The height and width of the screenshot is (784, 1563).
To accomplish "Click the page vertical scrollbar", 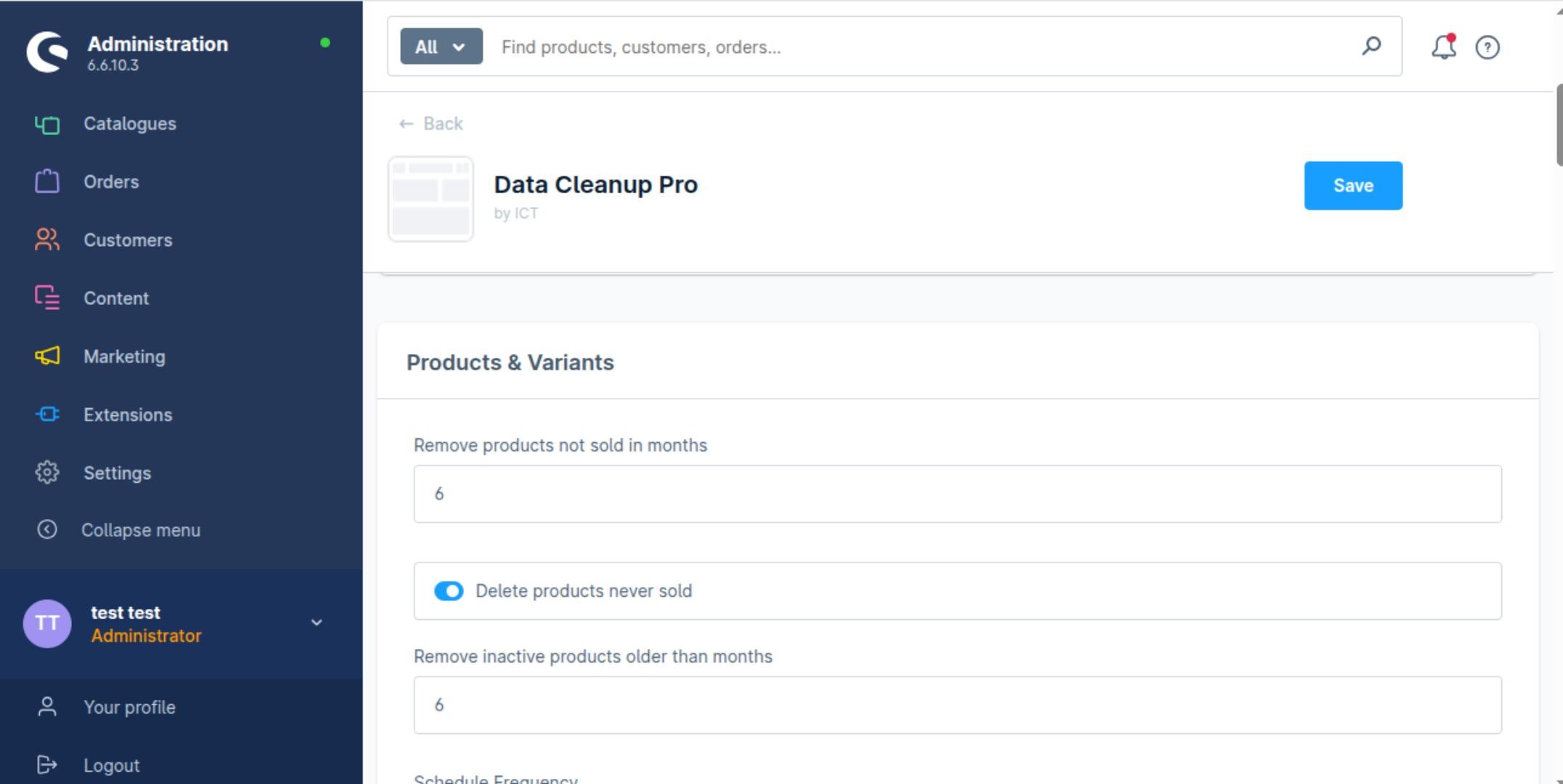I will [1559, 125].
